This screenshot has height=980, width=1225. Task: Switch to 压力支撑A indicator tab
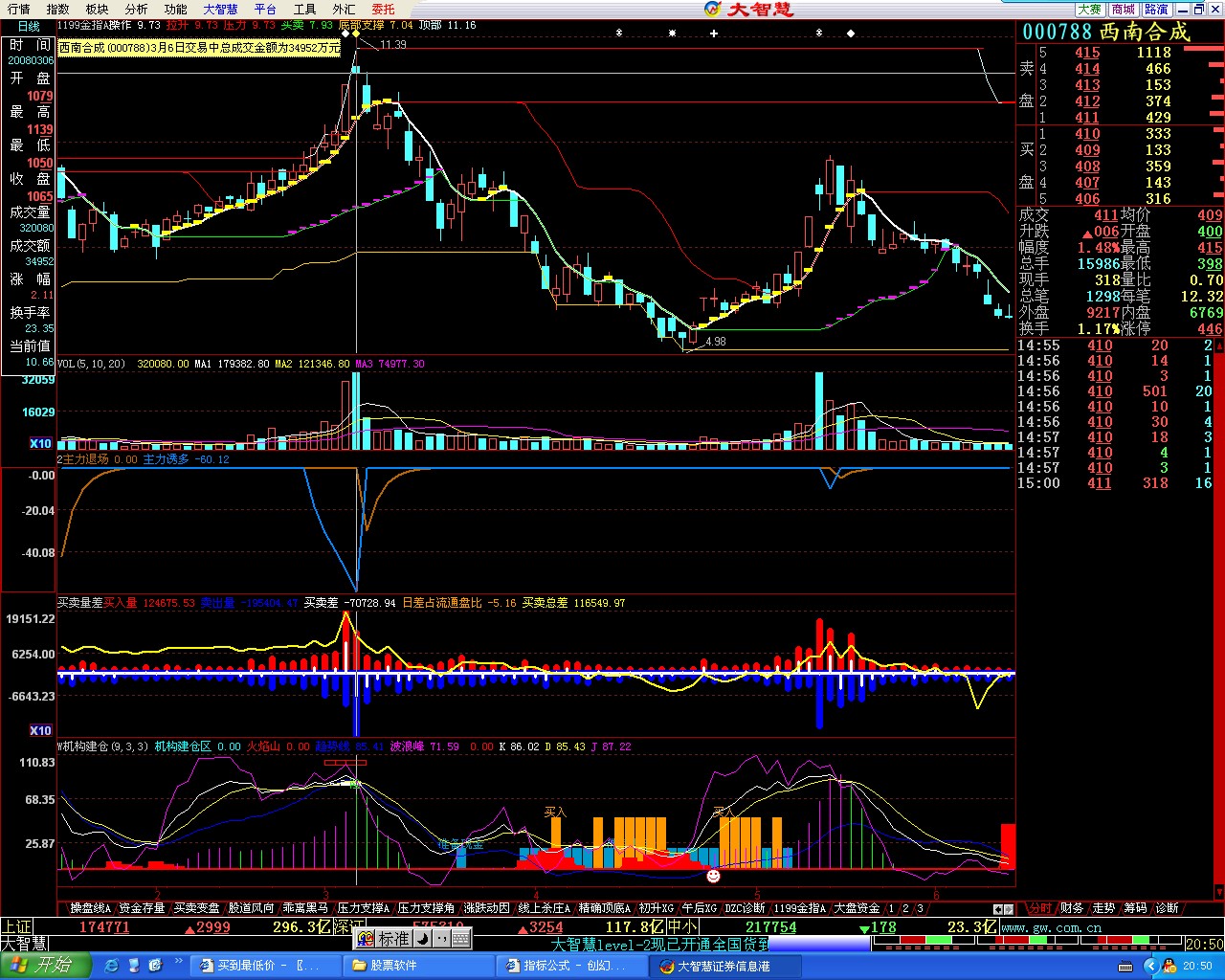click(364, 908)
